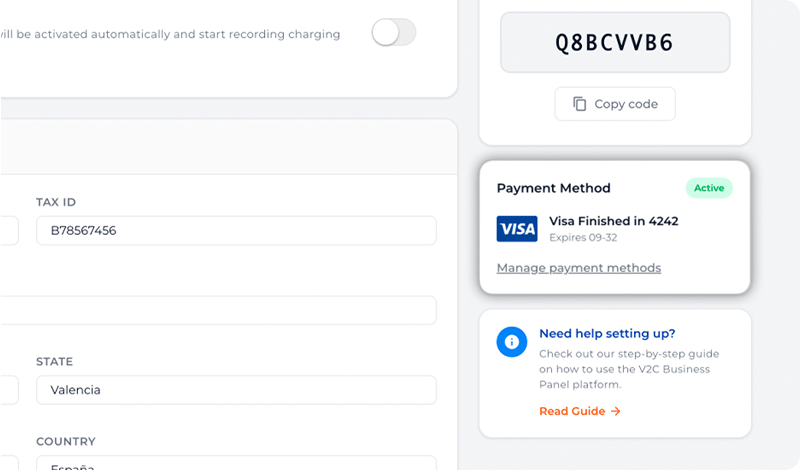Click the State field containing Valencia

[236, 390]
